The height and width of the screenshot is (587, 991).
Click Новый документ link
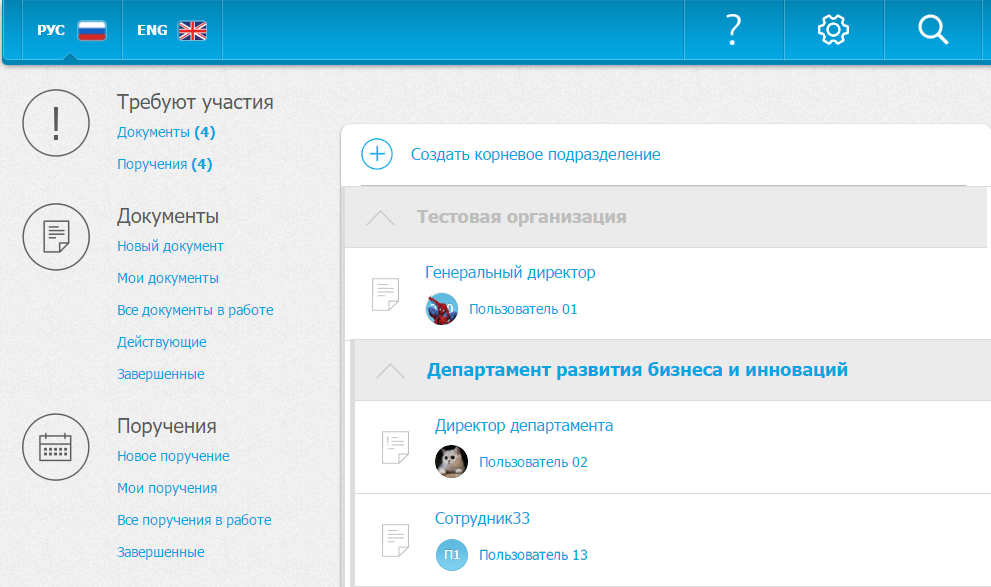pyautogui.click(x=170, y=246)
